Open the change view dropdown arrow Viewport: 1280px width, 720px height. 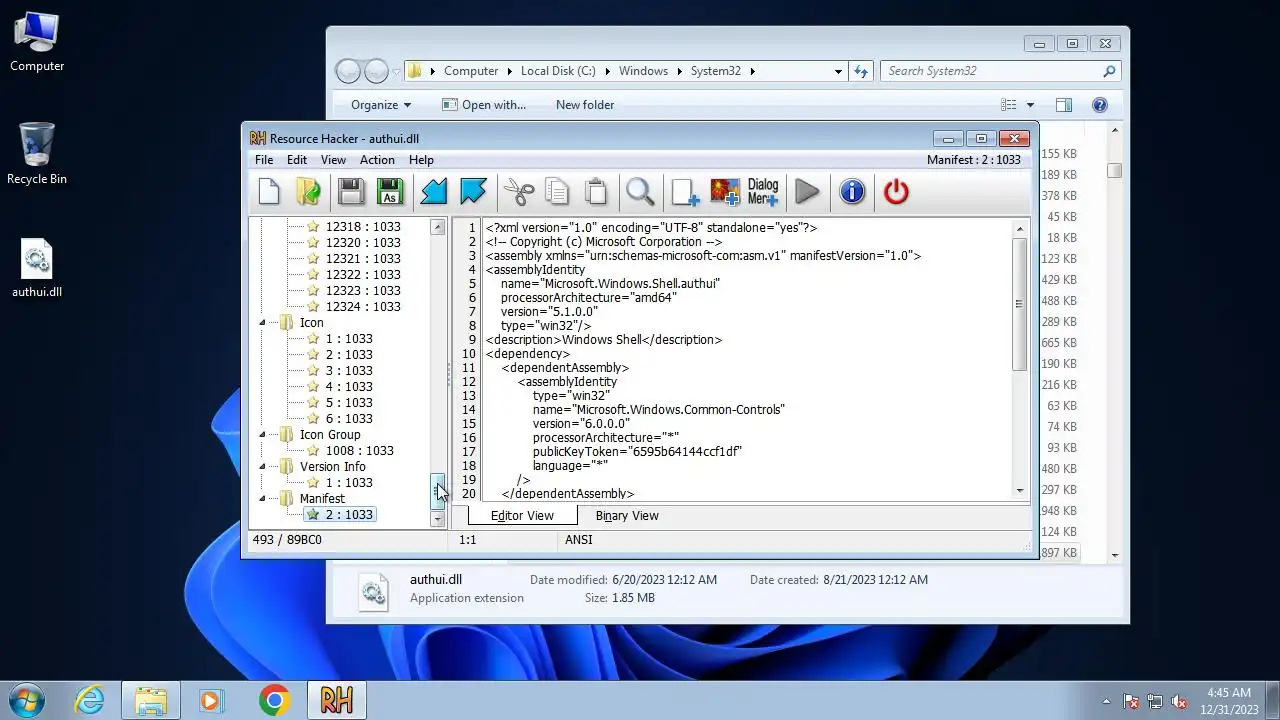click(1030, 105)
